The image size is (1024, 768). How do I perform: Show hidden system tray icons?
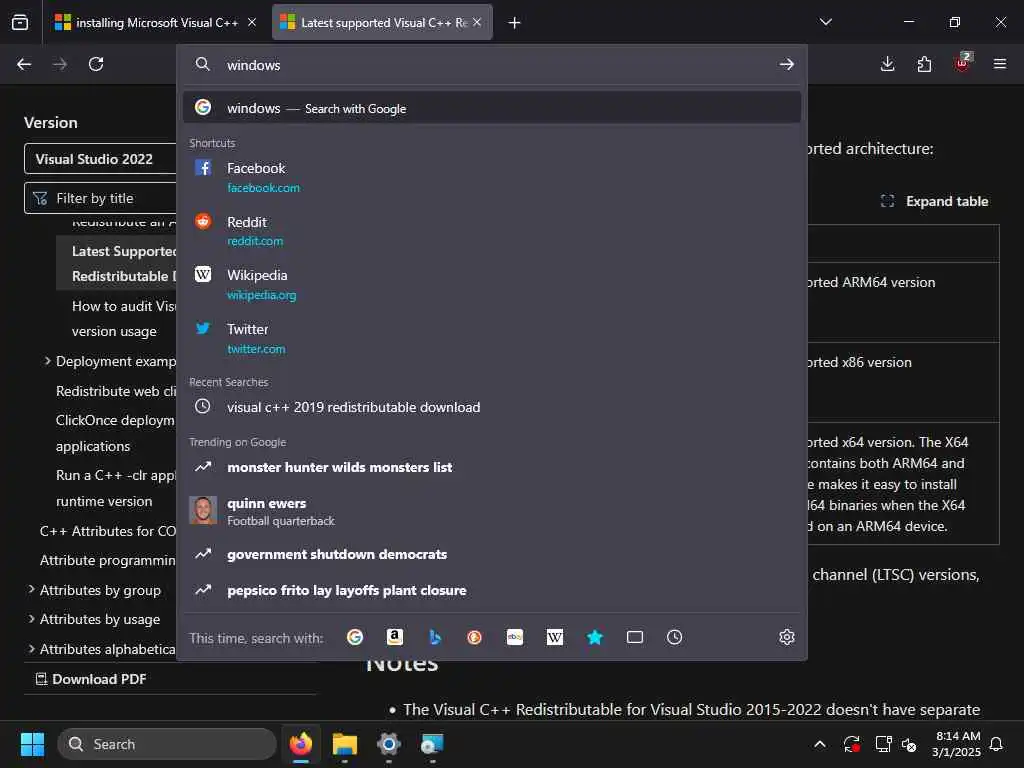coord(820,744)
